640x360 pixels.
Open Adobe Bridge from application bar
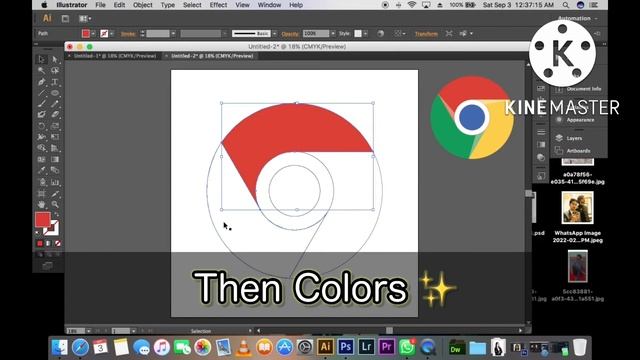(65, 18)
